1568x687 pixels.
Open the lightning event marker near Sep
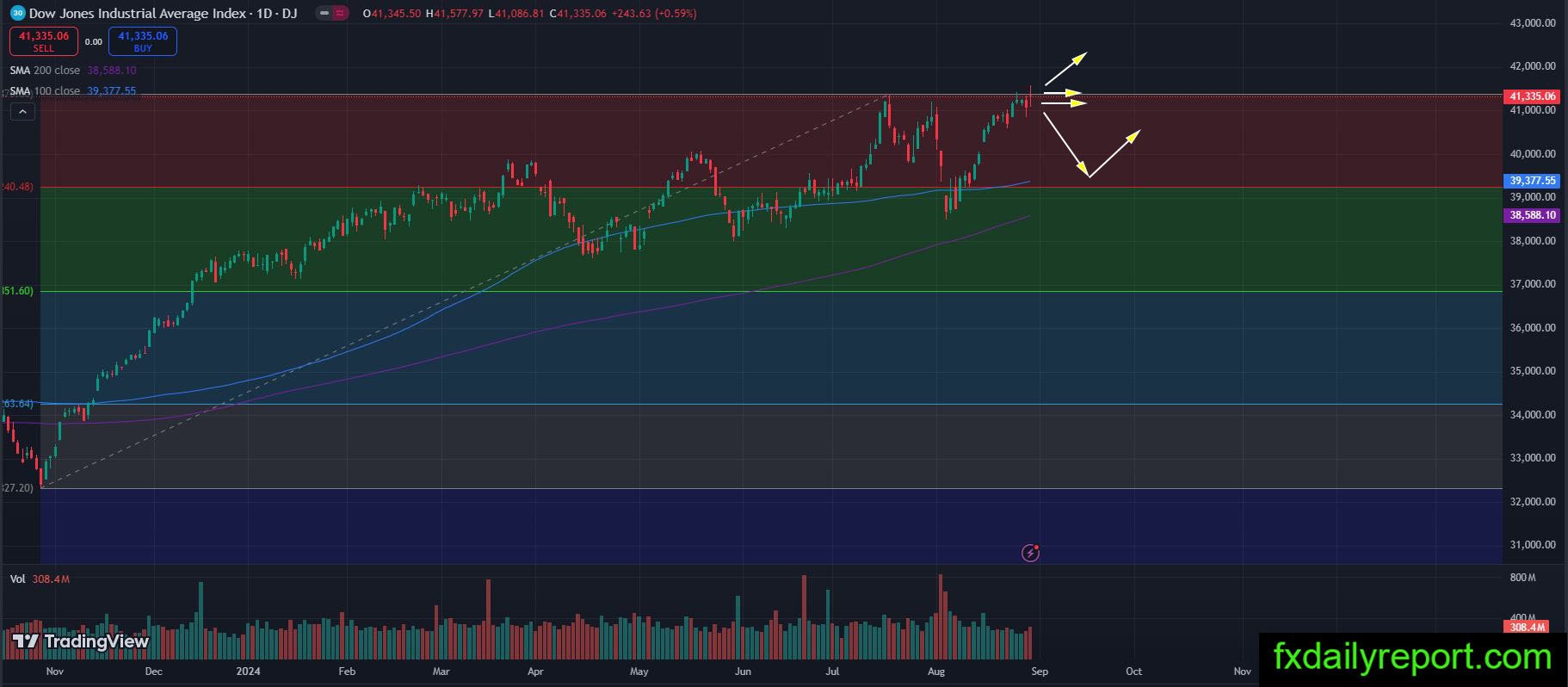pos(1031,553)
